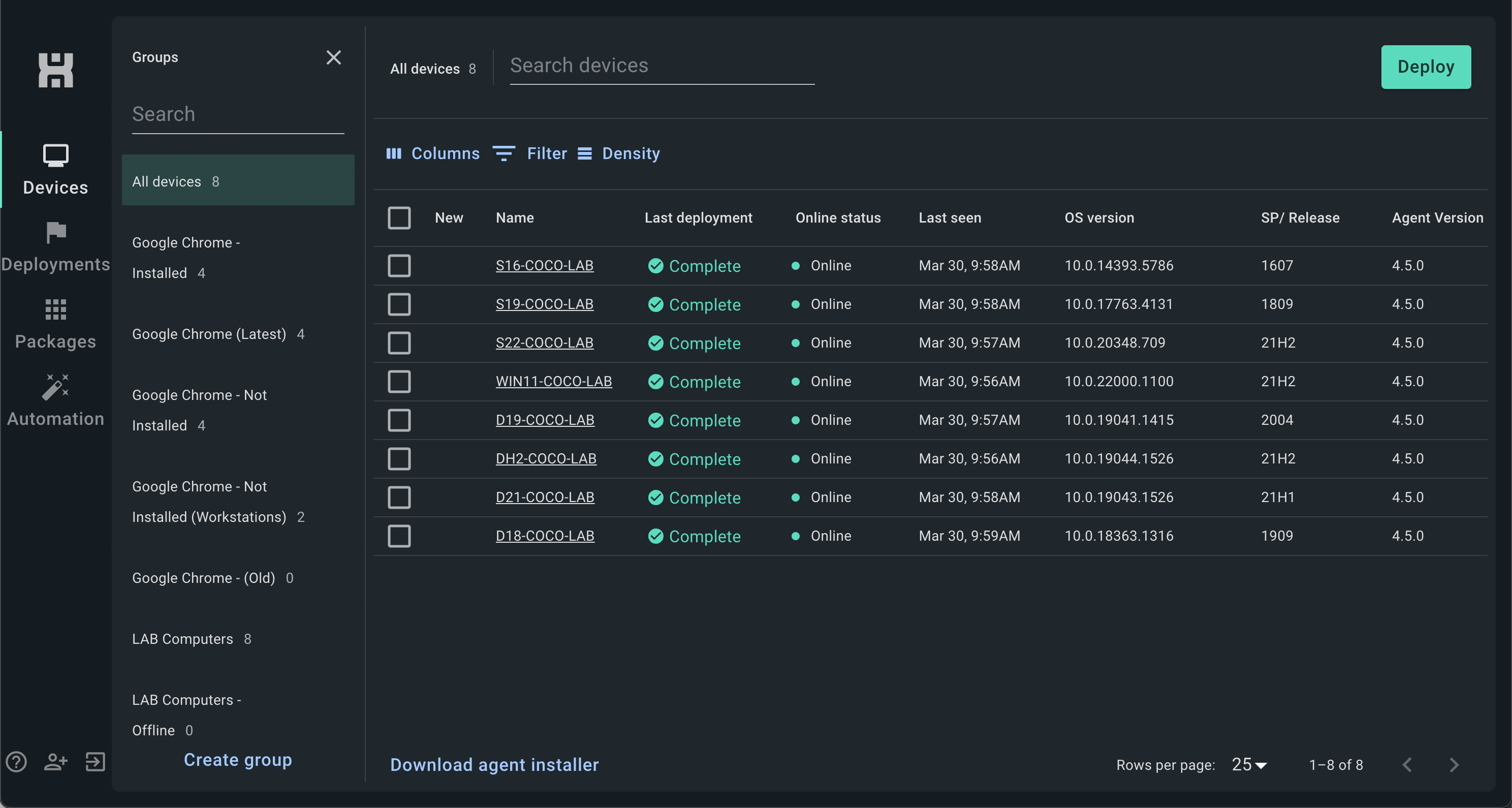Click the add user icon
The height and width of the screenshot is (808, 1512).
pos(55,762)
